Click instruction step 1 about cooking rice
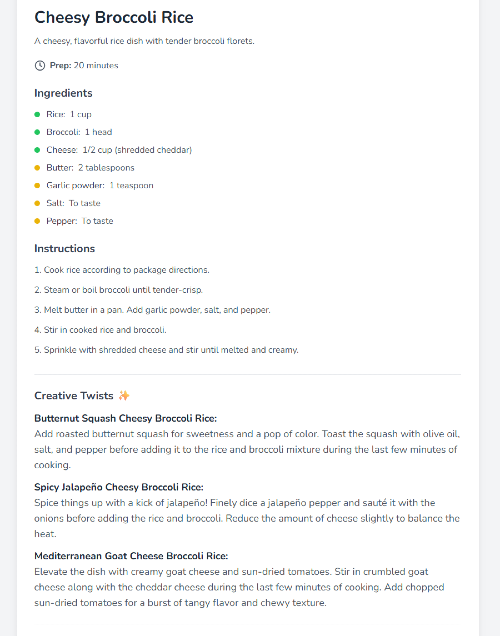Screen dimensions: 500x636 click(x=122, y=270)
